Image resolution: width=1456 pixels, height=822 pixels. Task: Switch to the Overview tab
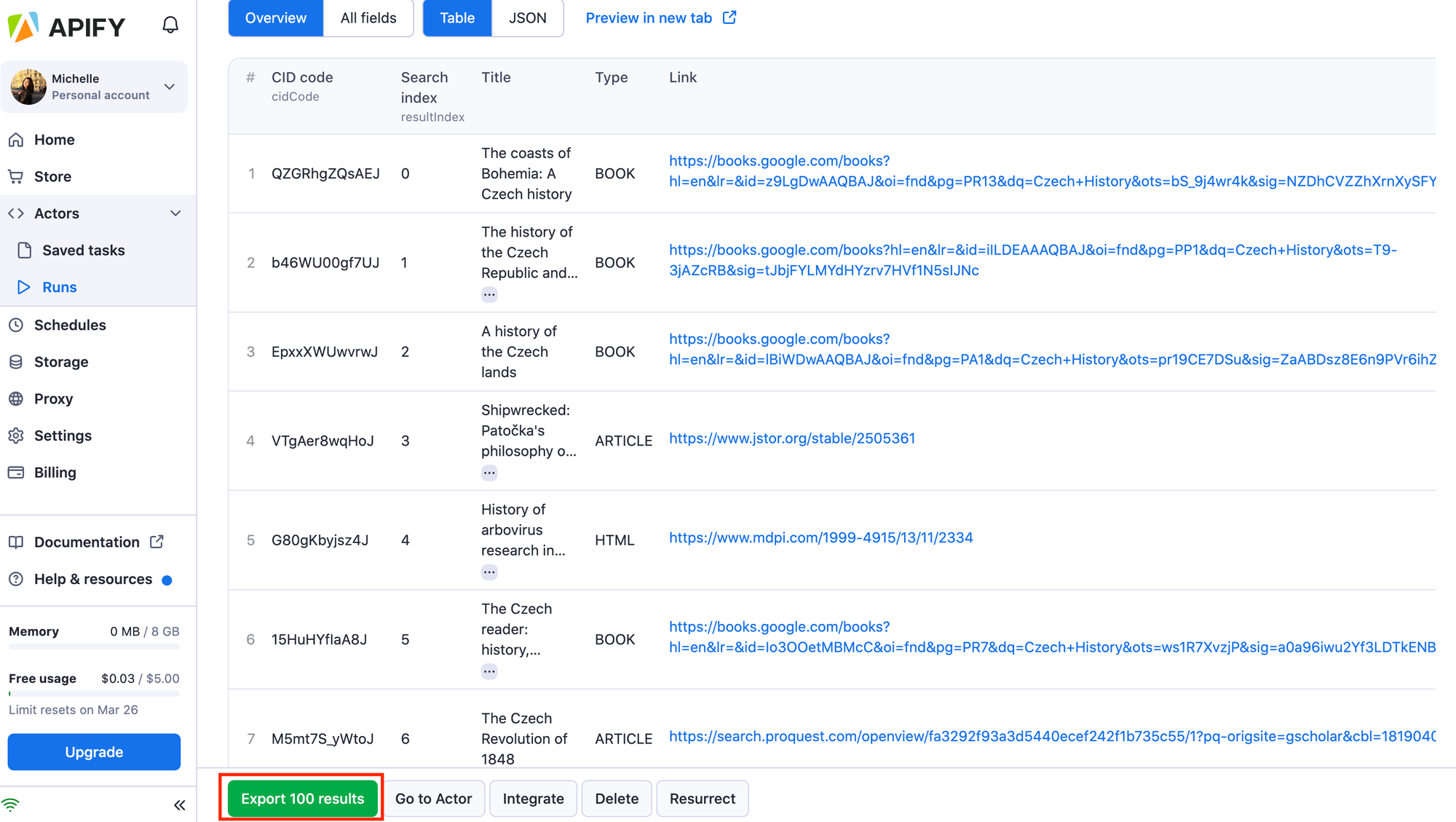pos(275,17)
